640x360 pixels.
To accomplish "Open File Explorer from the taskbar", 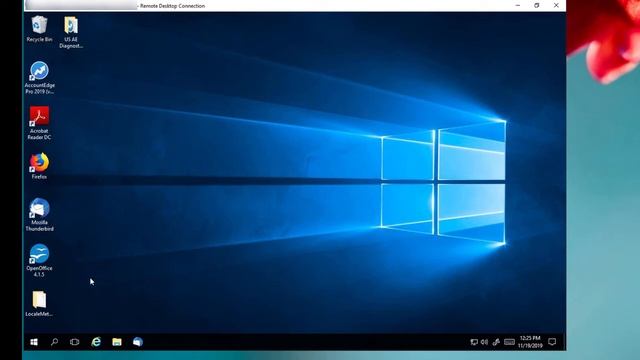I will 117,342.
